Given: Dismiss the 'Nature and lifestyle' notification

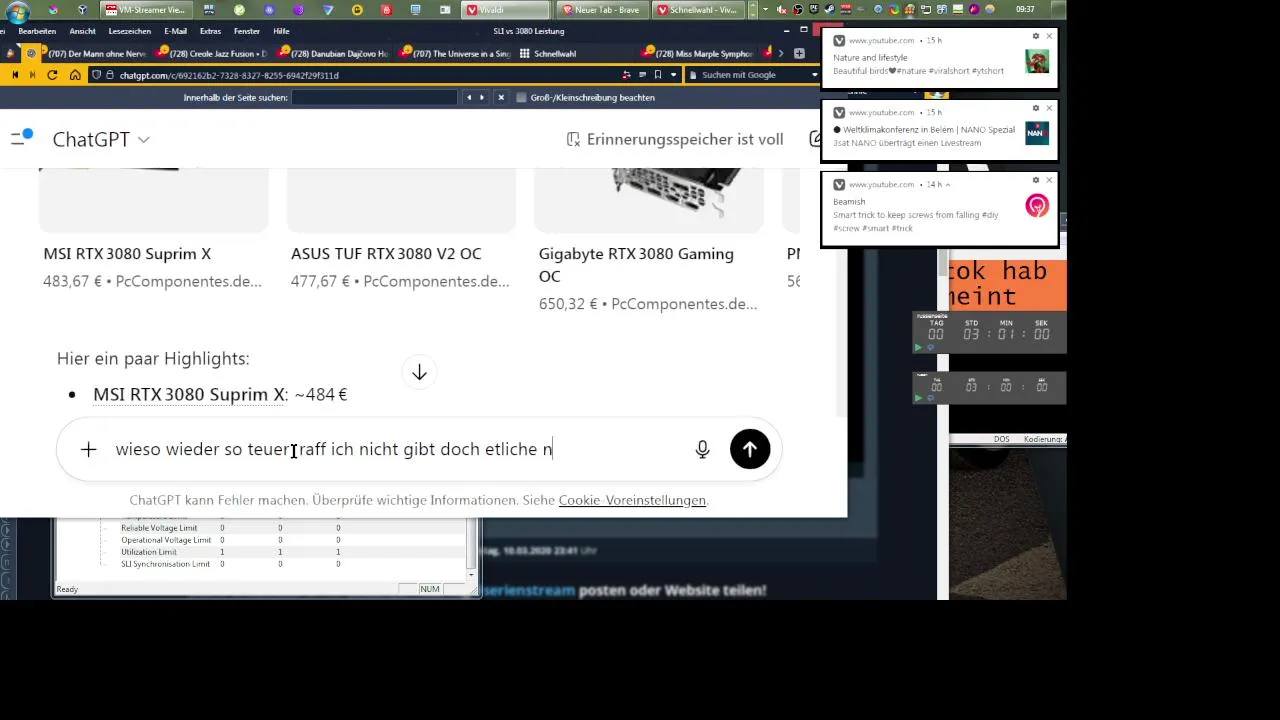Looking at the screenshot, I should point(1049,36).
